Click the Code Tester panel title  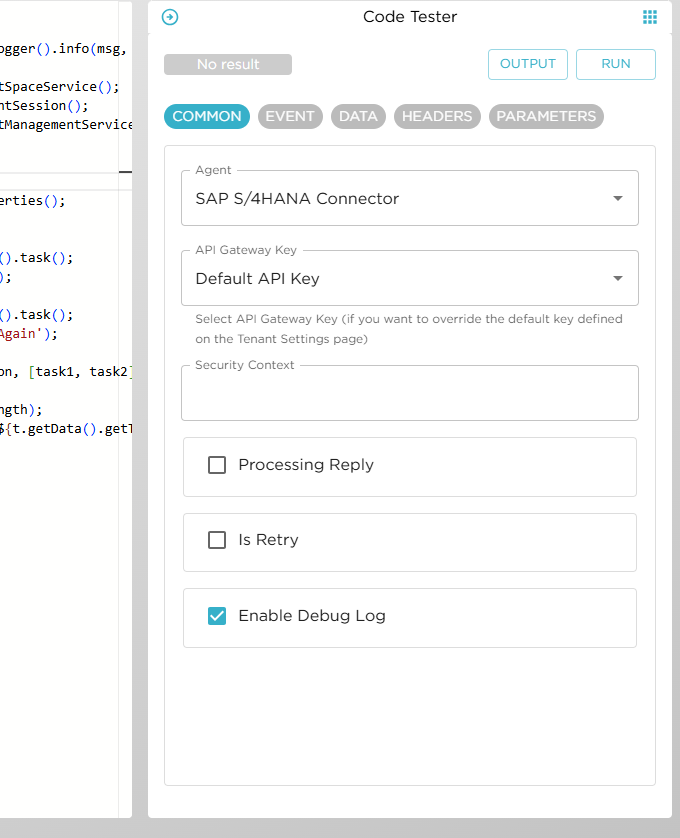point(410,17)
